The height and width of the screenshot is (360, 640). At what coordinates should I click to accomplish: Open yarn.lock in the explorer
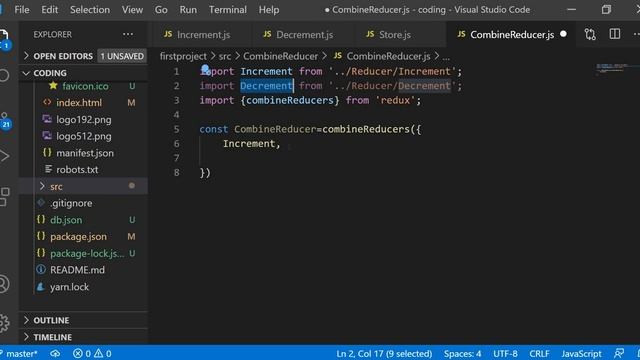point(69,287)
